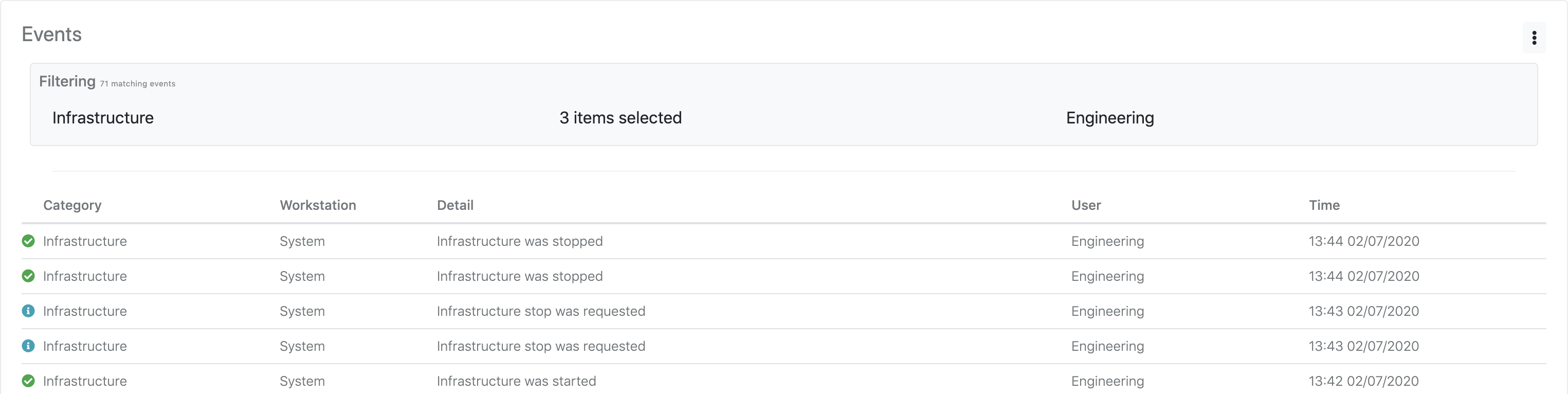Click the 13:42 02/07/2020 timestamp

pyautogui.click(x=1363, y=381)
